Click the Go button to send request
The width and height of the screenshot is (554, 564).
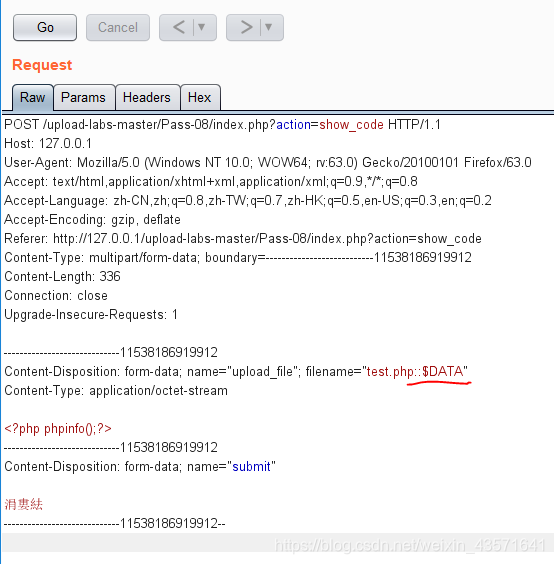click(45, 28)
